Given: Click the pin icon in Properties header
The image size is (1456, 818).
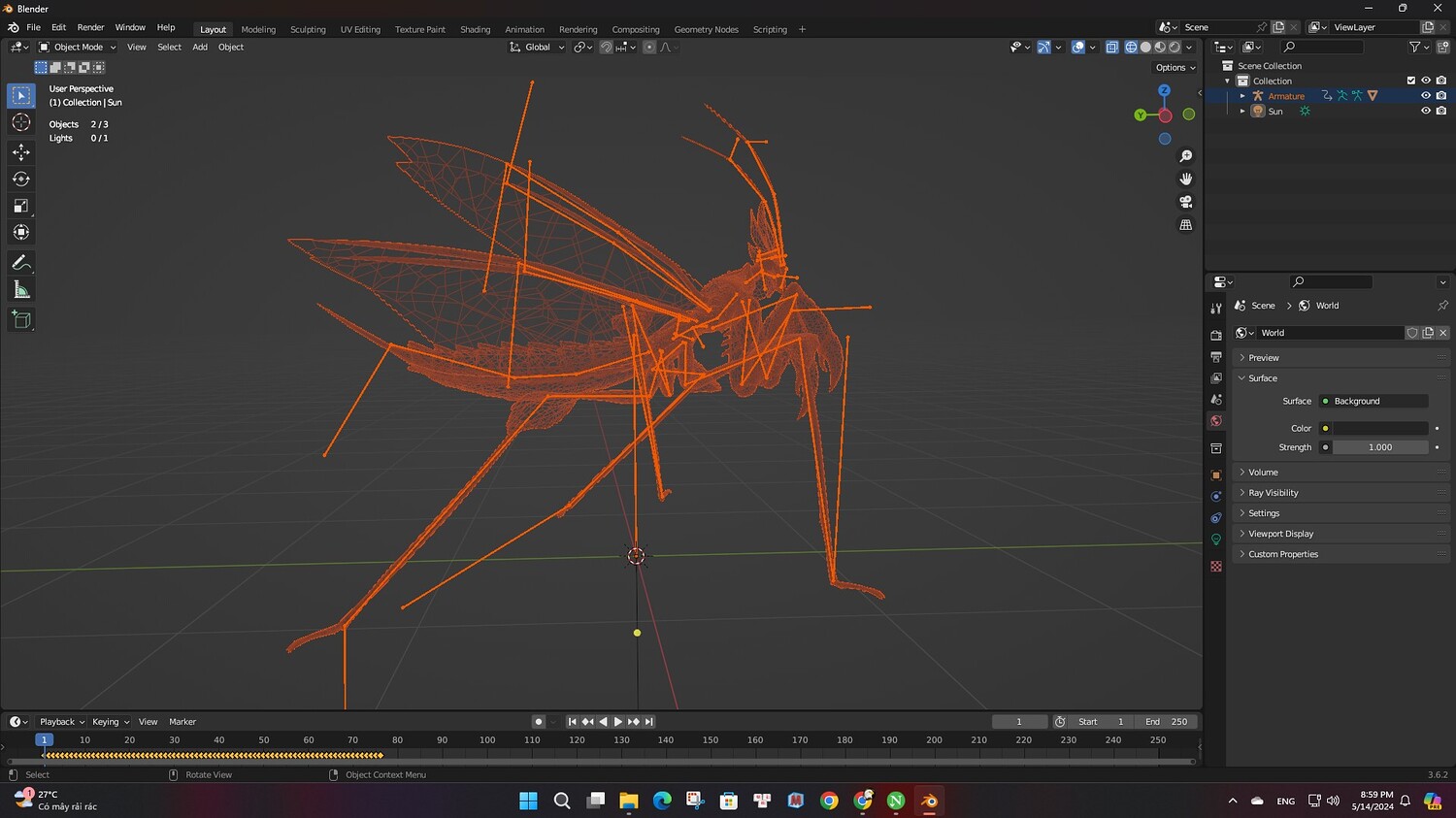Looking at the screenshot, I should (1442, 306).
